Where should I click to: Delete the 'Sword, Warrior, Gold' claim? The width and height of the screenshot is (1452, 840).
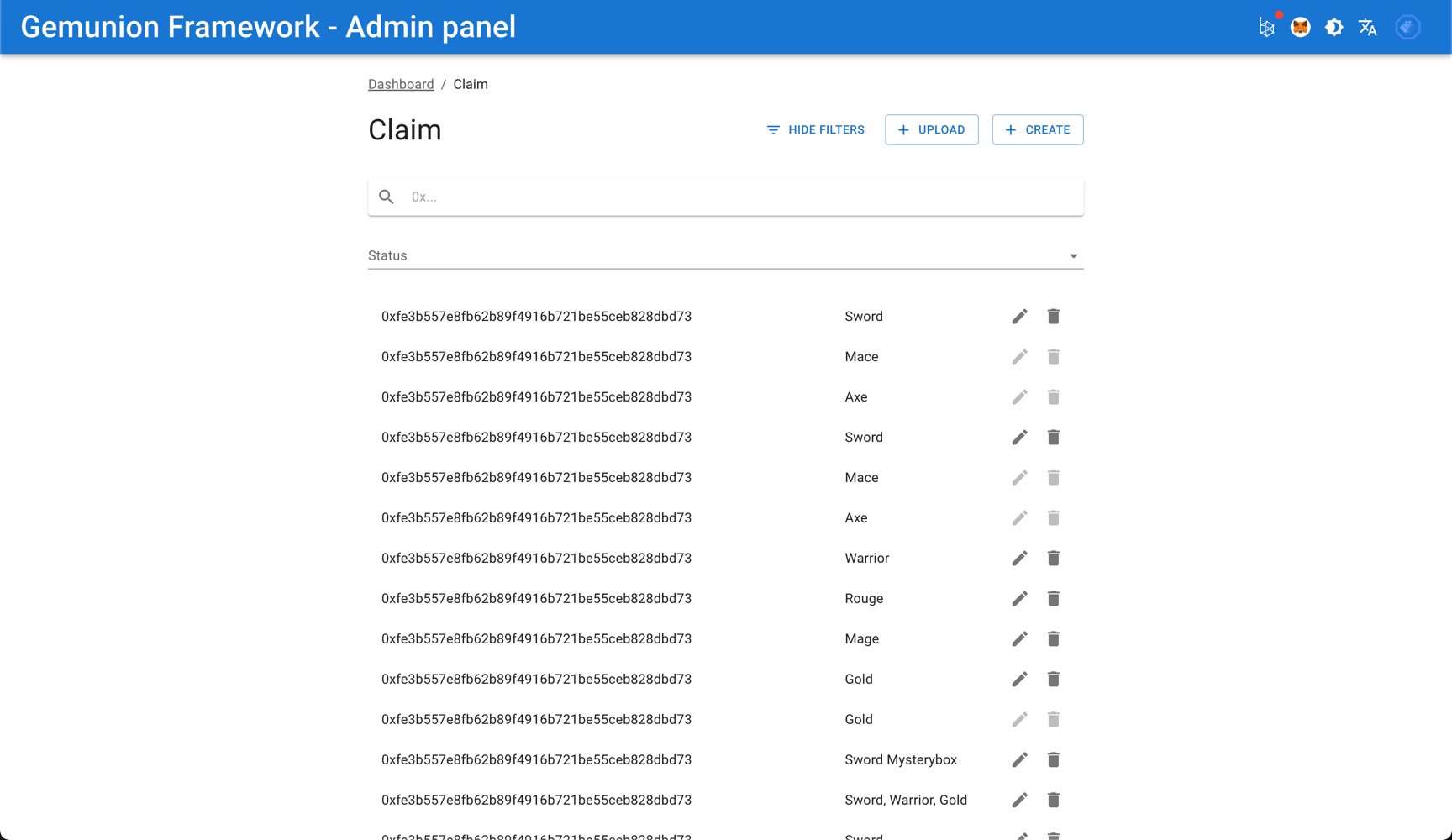[x=1053, y=801]
